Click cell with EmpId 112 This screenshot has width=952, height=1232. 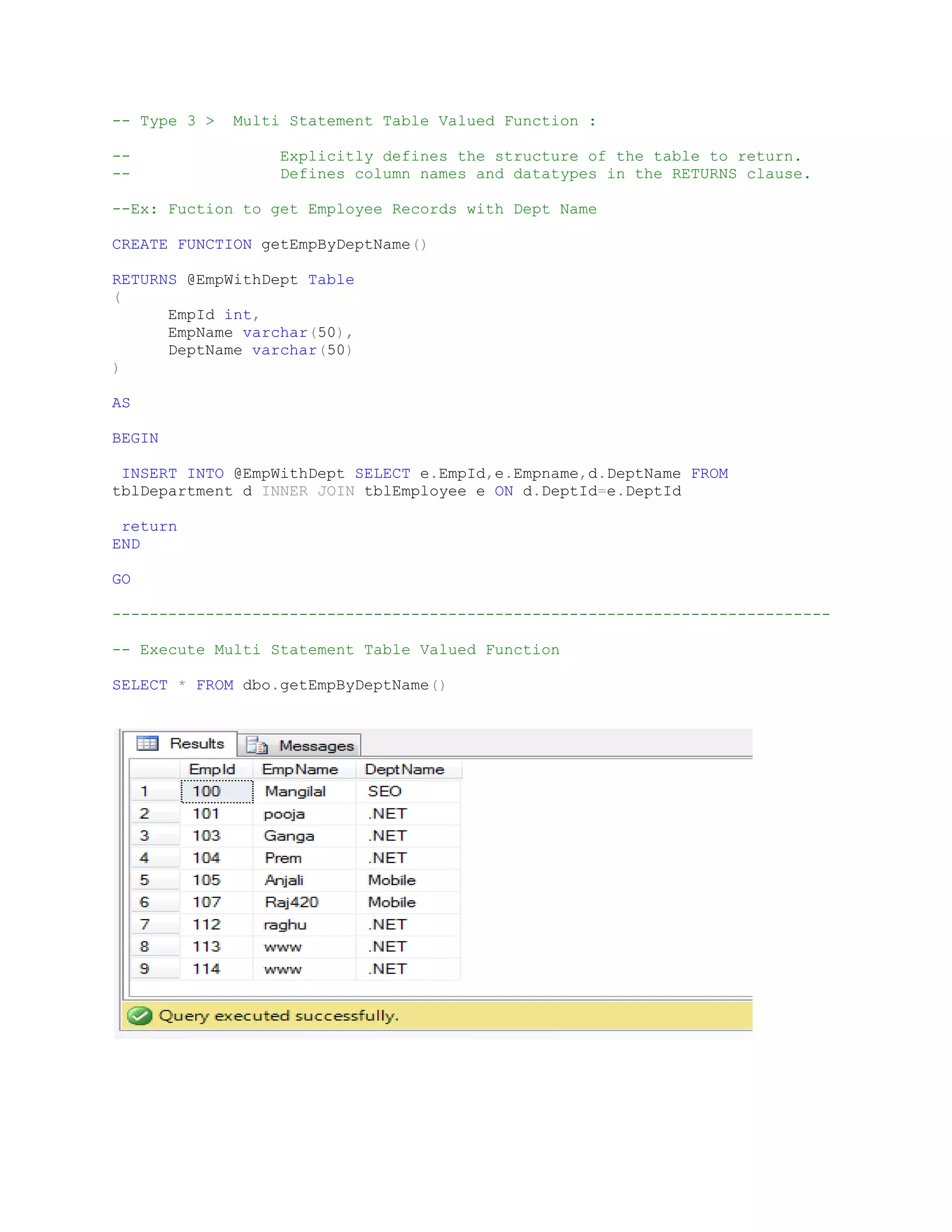pos(217,925)
